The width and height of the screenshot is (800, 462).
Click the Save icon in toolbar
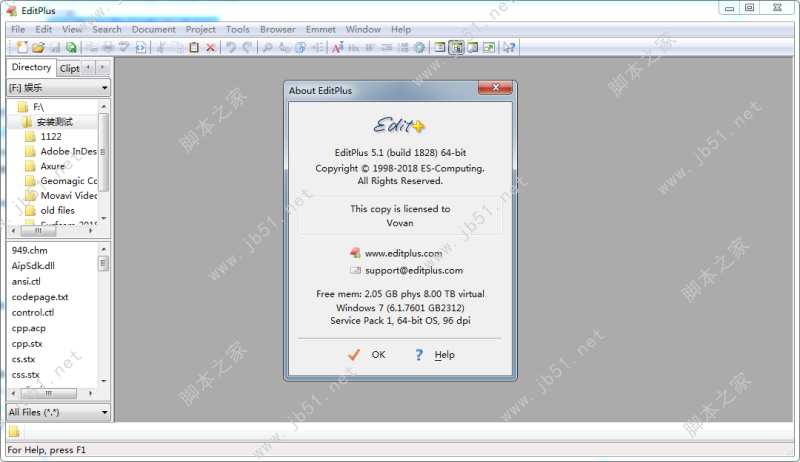[55, 47]
